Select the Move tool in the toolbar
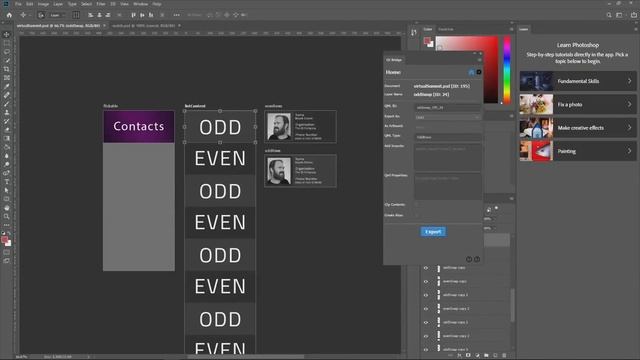This screenshot has width=640, height=360. coord(7,35)
